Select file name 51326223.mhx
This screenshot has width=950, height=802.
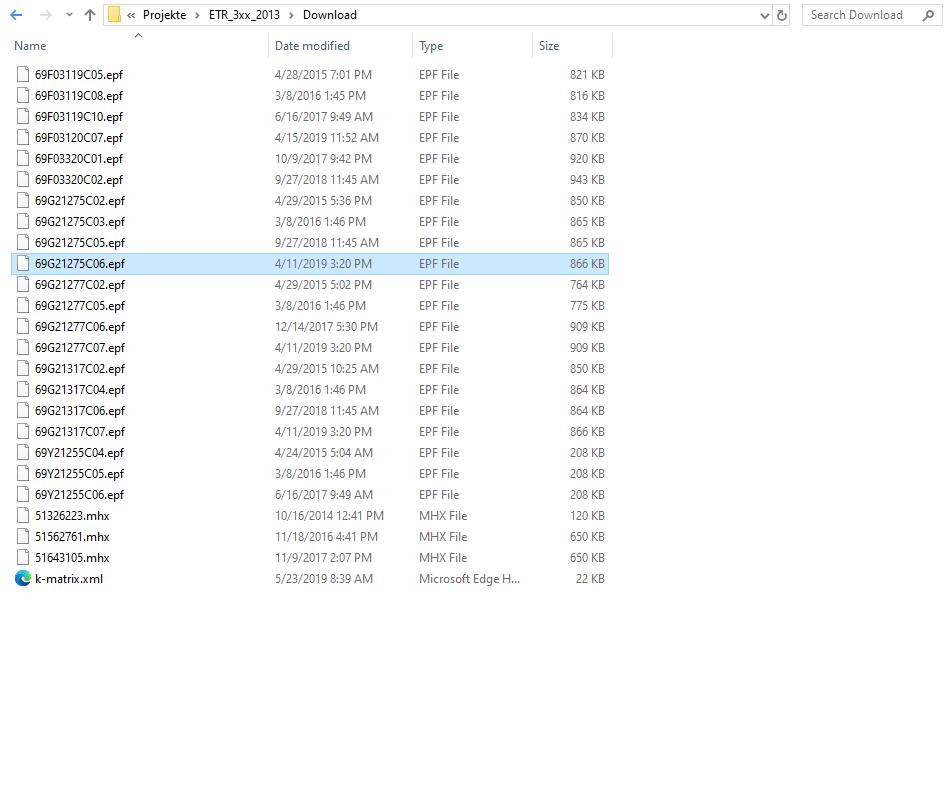72,515
